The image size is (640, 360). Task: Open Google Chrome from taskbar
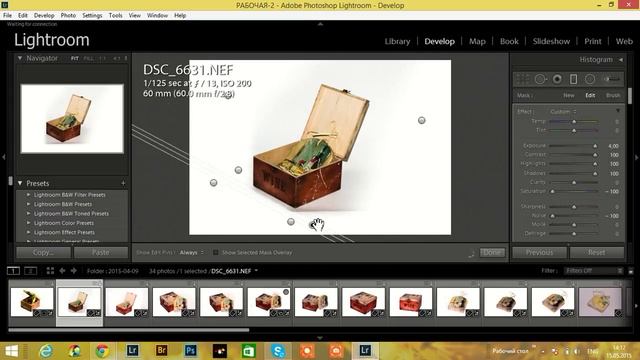pyautogui.click(x=102, y=351)
